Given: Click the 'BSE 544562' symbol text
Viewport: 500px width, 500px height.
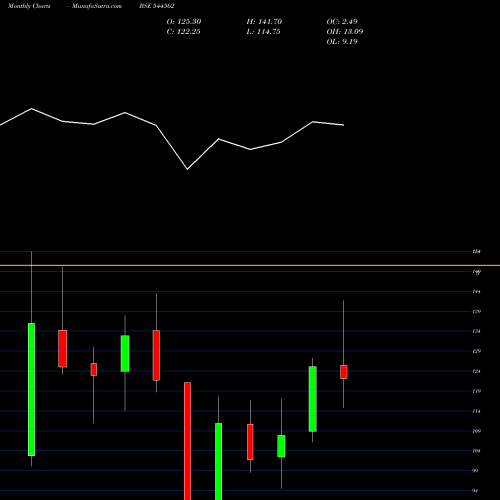Looking at the screenshot, I should pos(157,6).
